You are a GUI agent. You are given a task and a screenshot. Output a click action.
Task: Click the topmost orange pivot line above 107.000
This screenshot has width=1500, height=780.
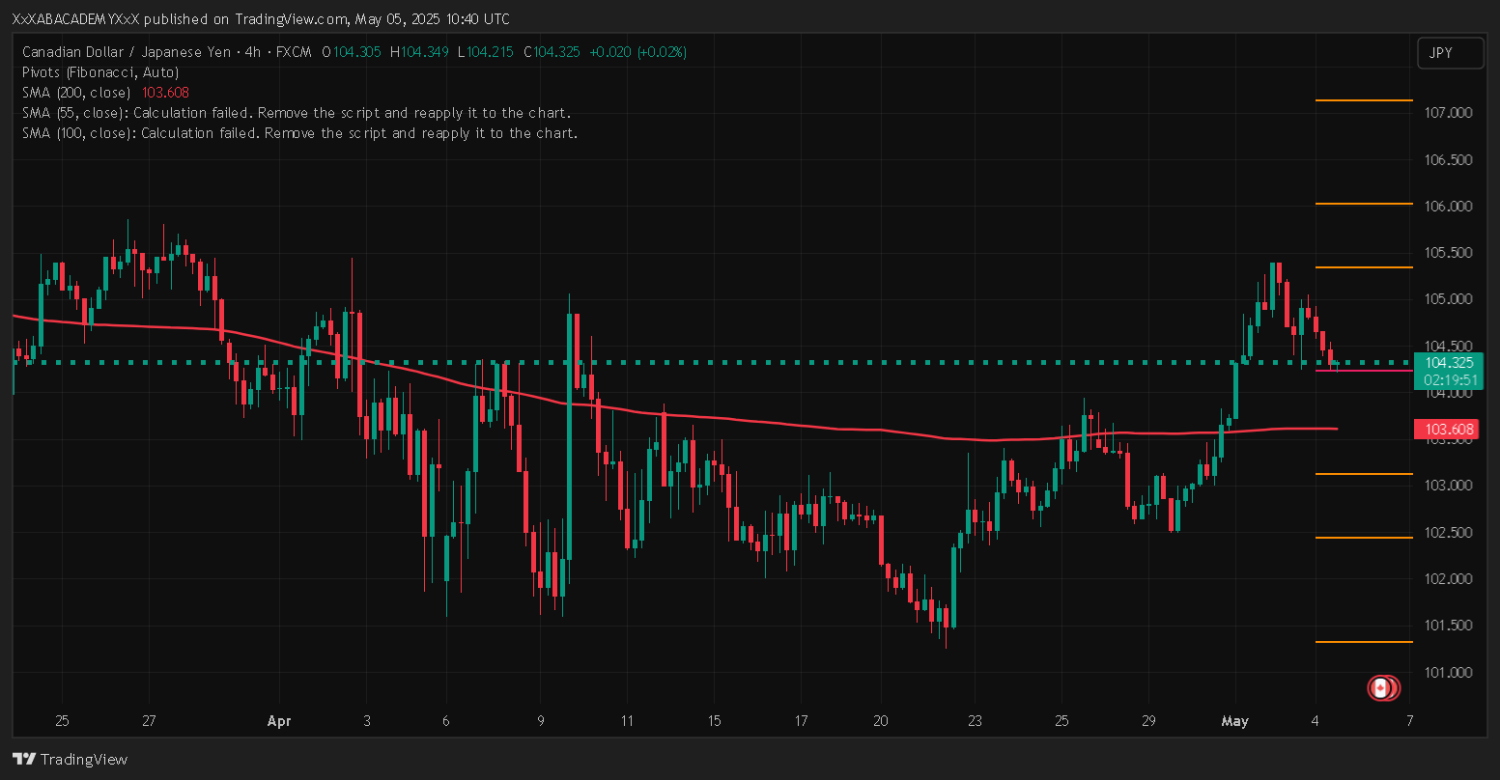click(1363, 100)
